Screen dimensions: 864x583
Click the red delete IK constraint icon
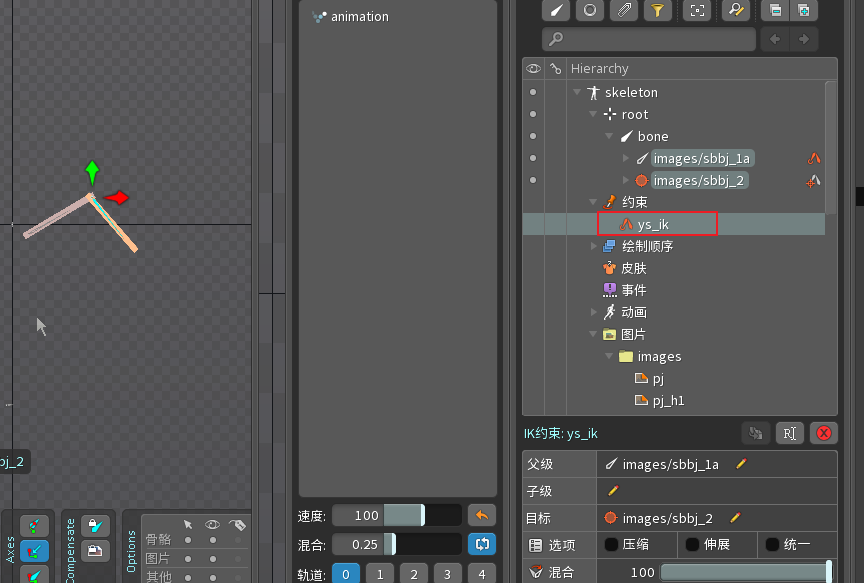coord(824,433)
